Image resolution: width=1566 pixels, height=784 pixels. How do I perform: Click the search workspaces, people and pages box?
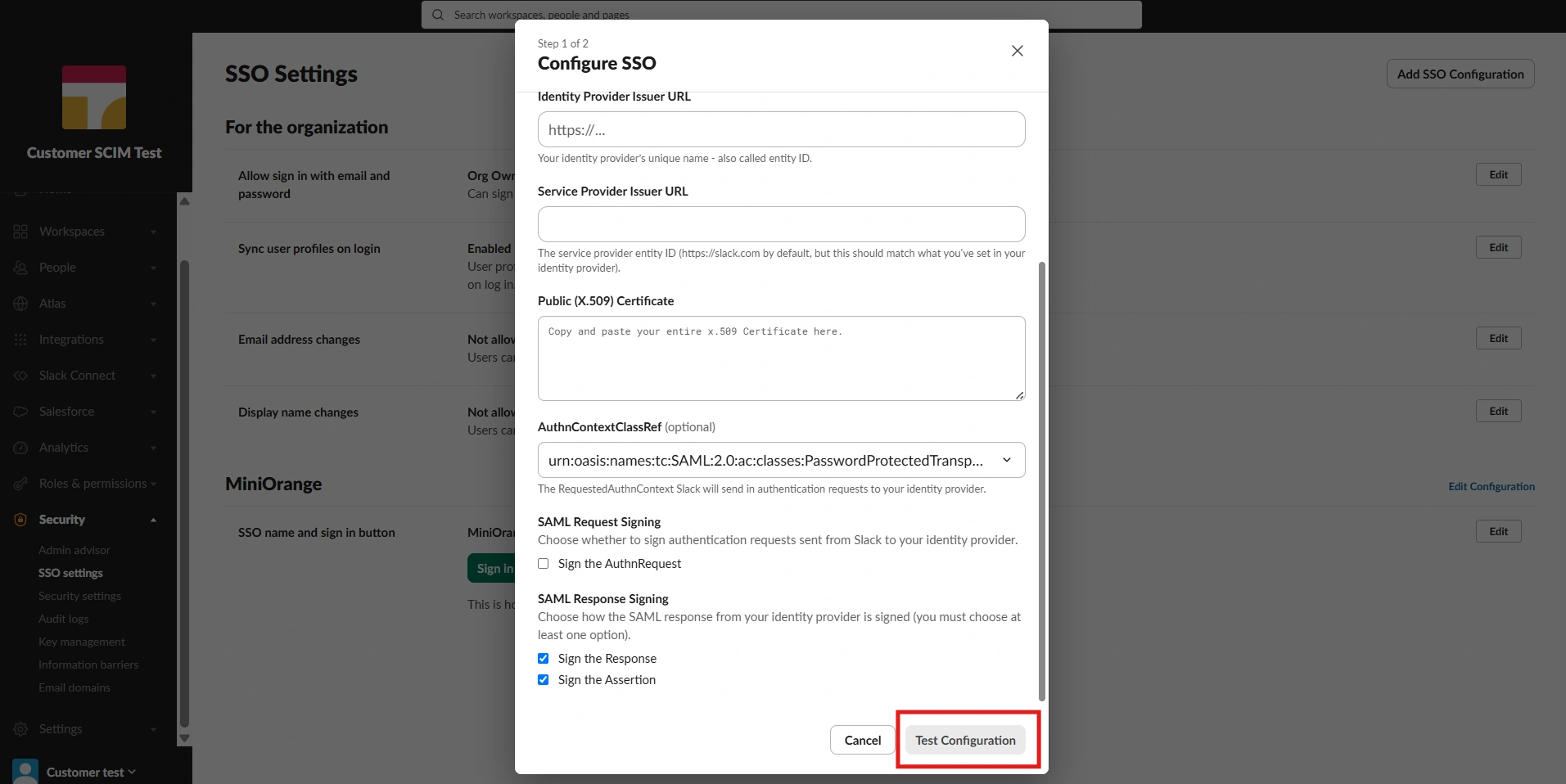click(781, 15)
